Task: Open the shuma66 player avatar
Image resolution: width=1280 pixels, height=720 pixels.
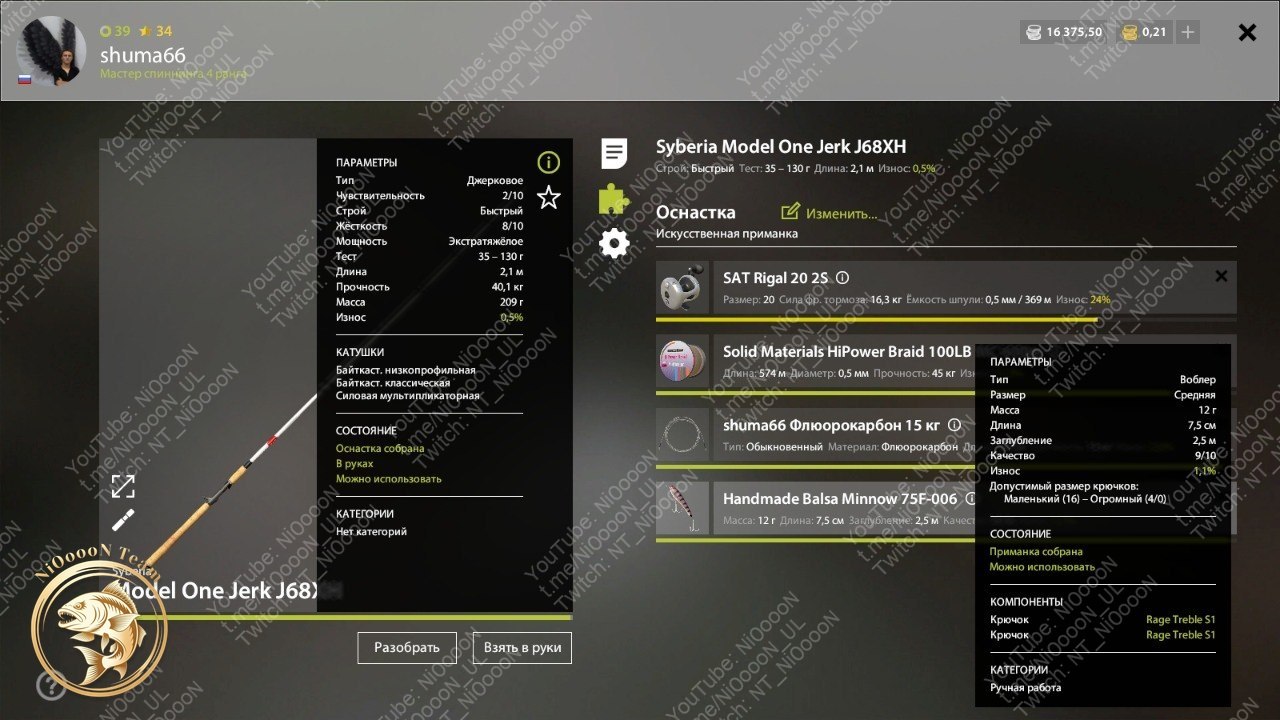Action: tap(55, 50)
